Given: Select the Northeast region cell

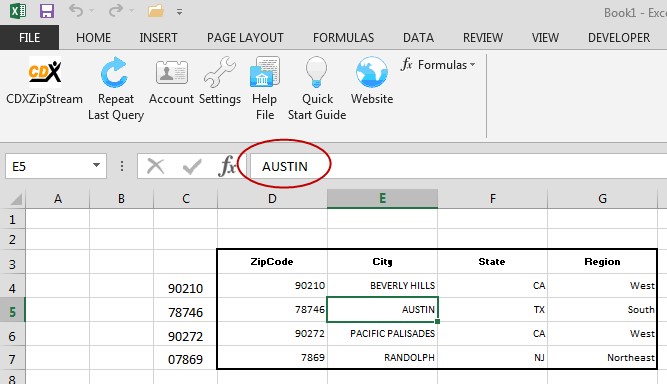Looking at the screenshot, I should tap(602, 357).
